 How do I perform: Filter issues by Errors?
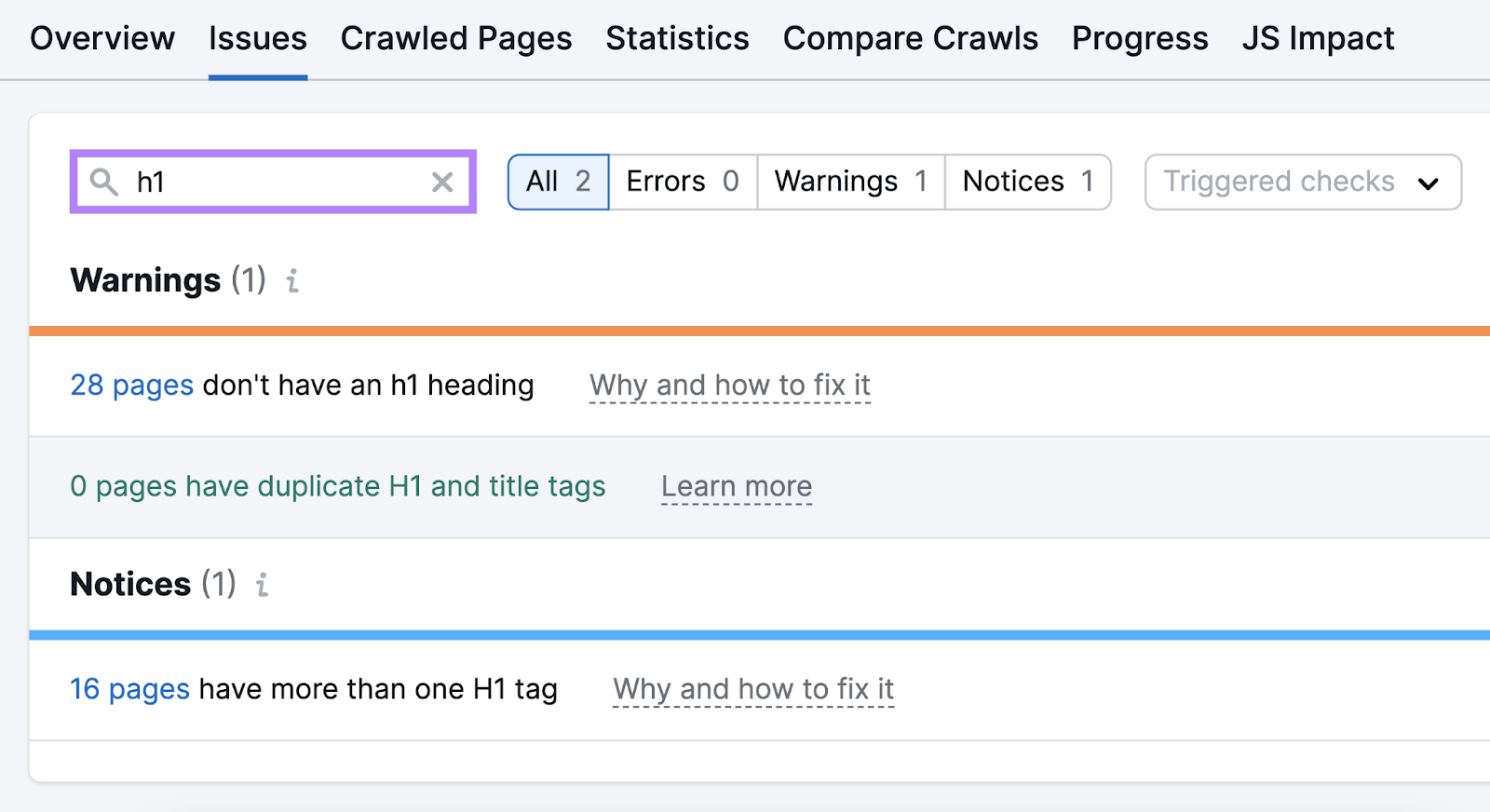[683, 183]
